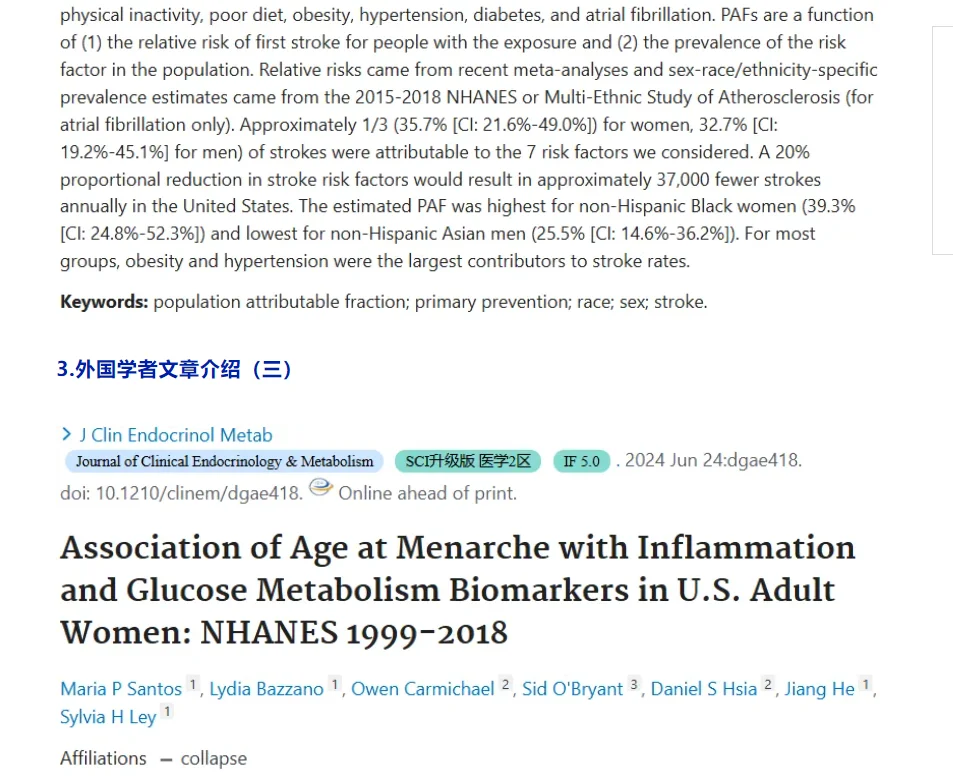The width and height of the screenshot is (953, 784).
Task: Open author Lydia Bazzano
Action: 266,689
